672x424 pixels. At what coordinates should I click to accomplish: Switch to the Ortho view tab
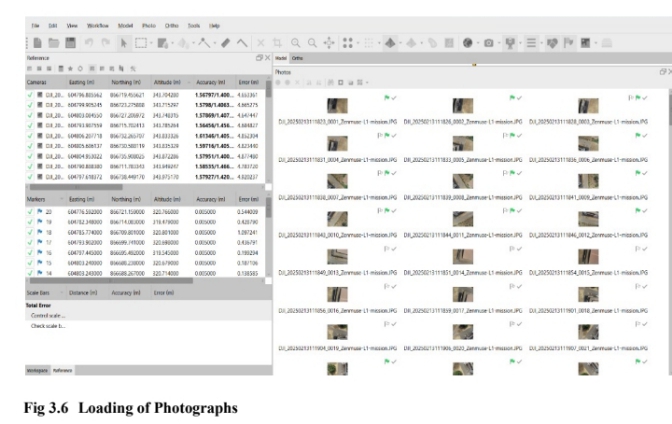(x=298, y=60)
